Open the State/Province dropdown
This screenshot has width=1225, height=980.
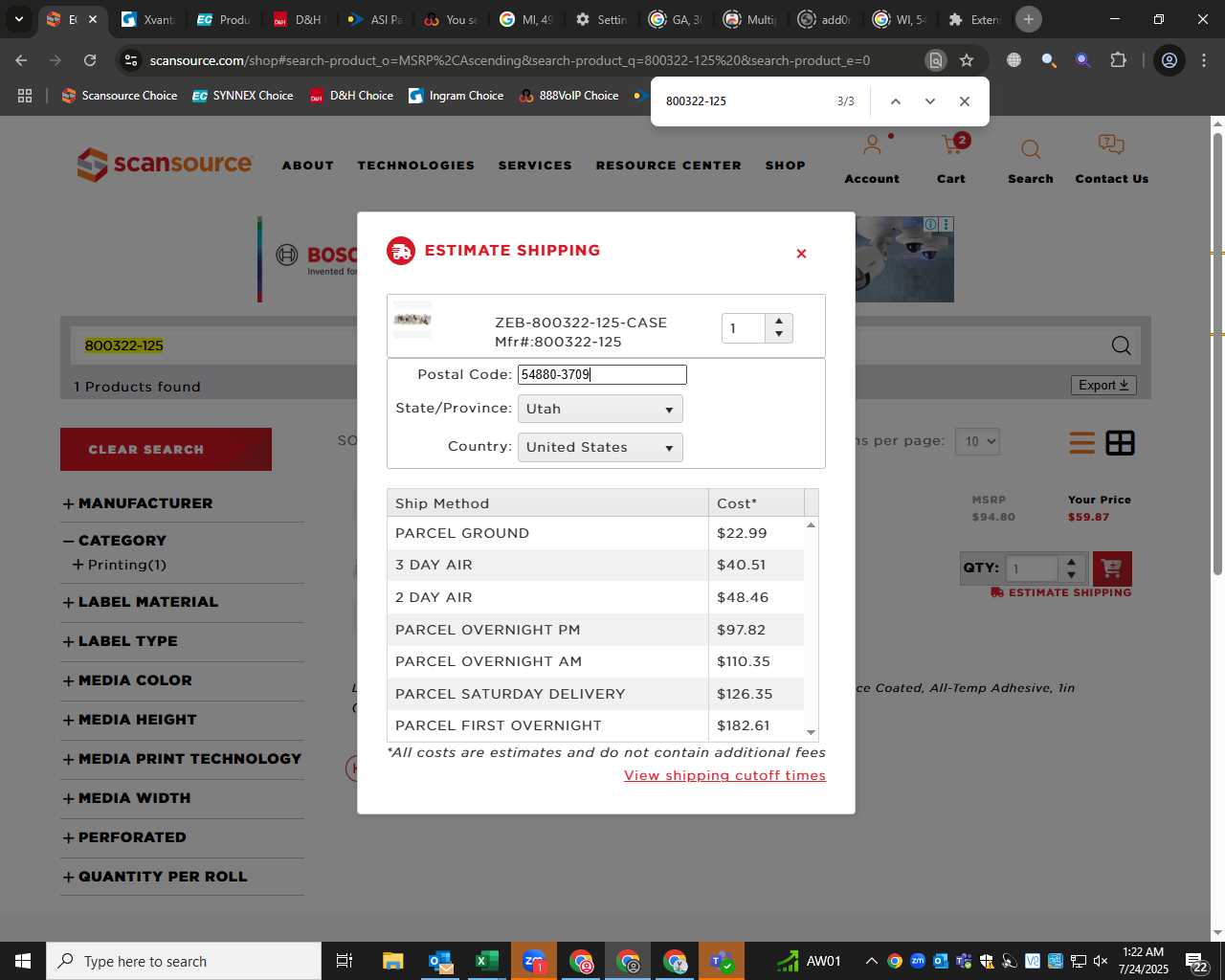tap(600, 409)
